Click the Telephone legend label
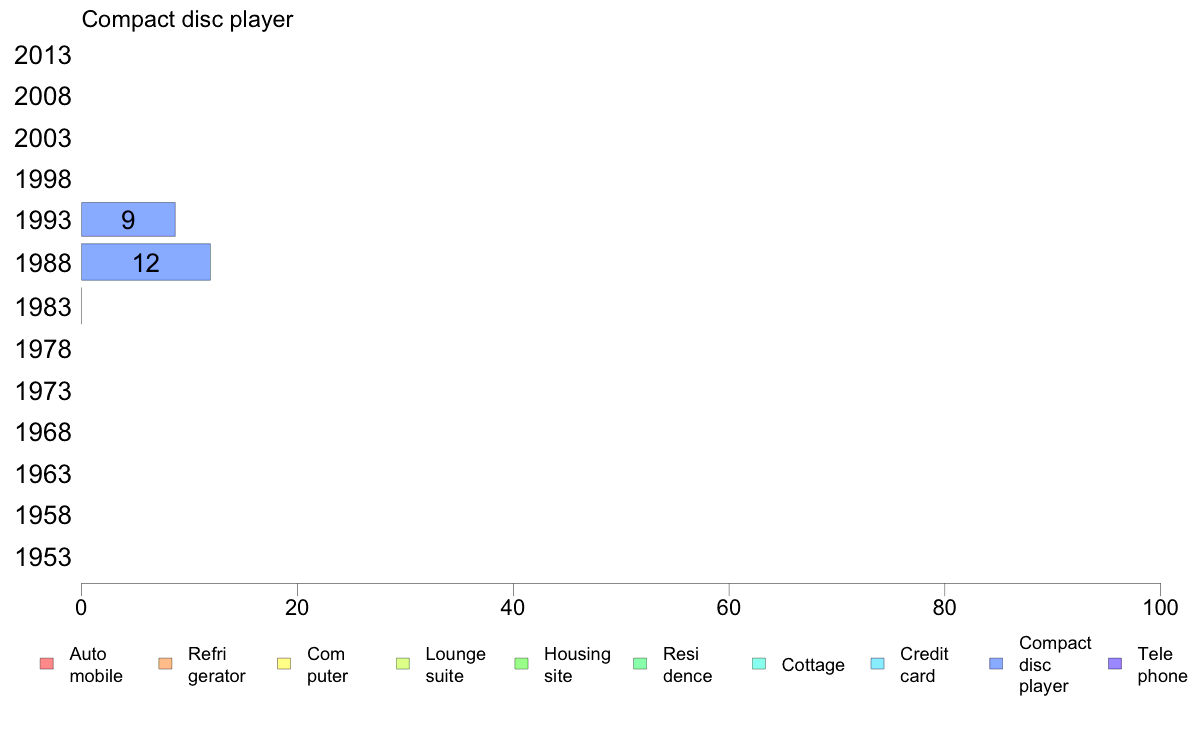Image resolution: width=1188 pixels, height=736 pixels. click(x=1162, y=665)
